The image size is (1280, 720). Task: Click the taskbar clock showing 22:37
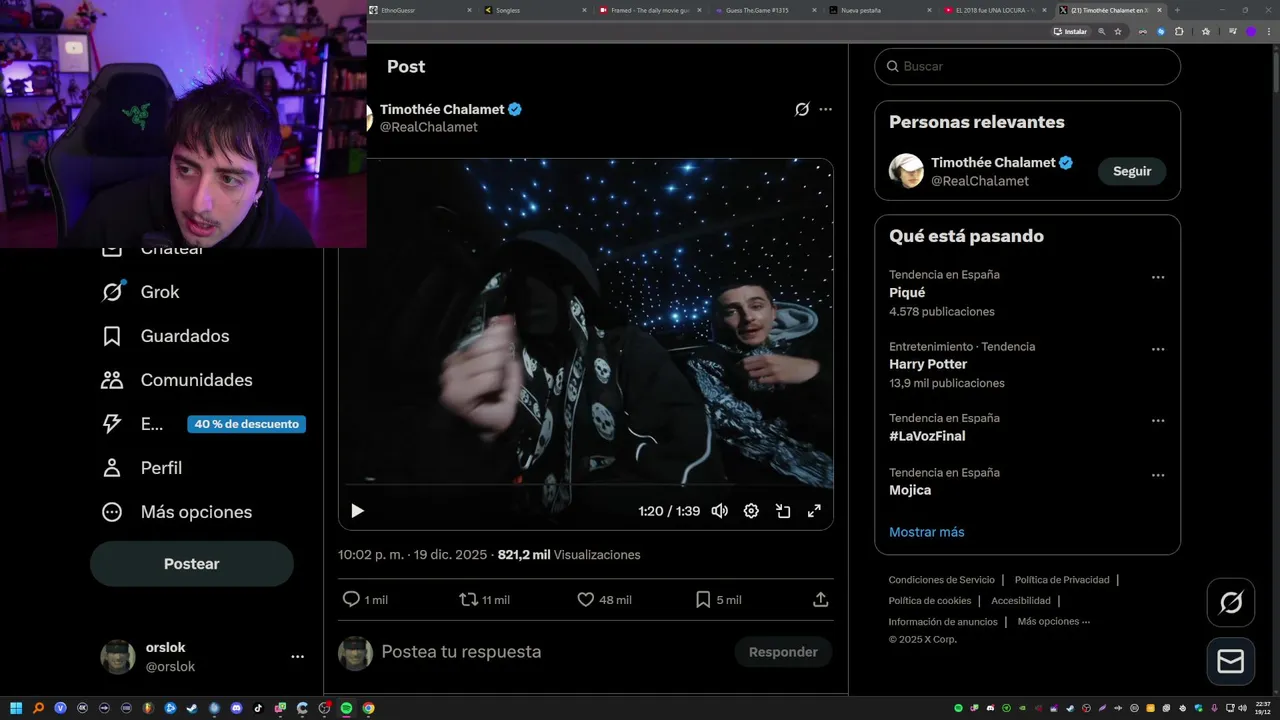click(x=1263, y=708)
